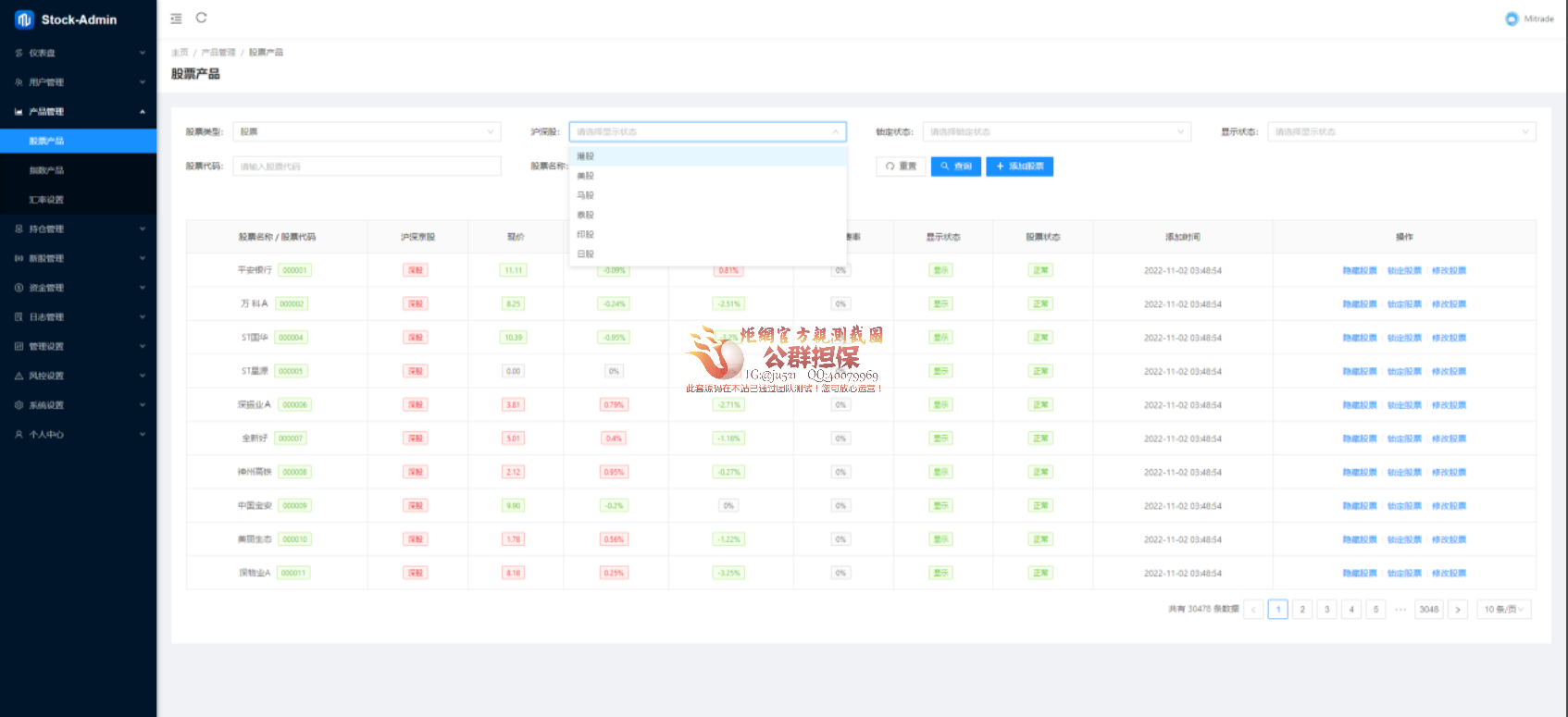Click 修改股票 link for 万科A row
The height and width of the screenshot is (717, 1568).
[x=1449, y=304]
